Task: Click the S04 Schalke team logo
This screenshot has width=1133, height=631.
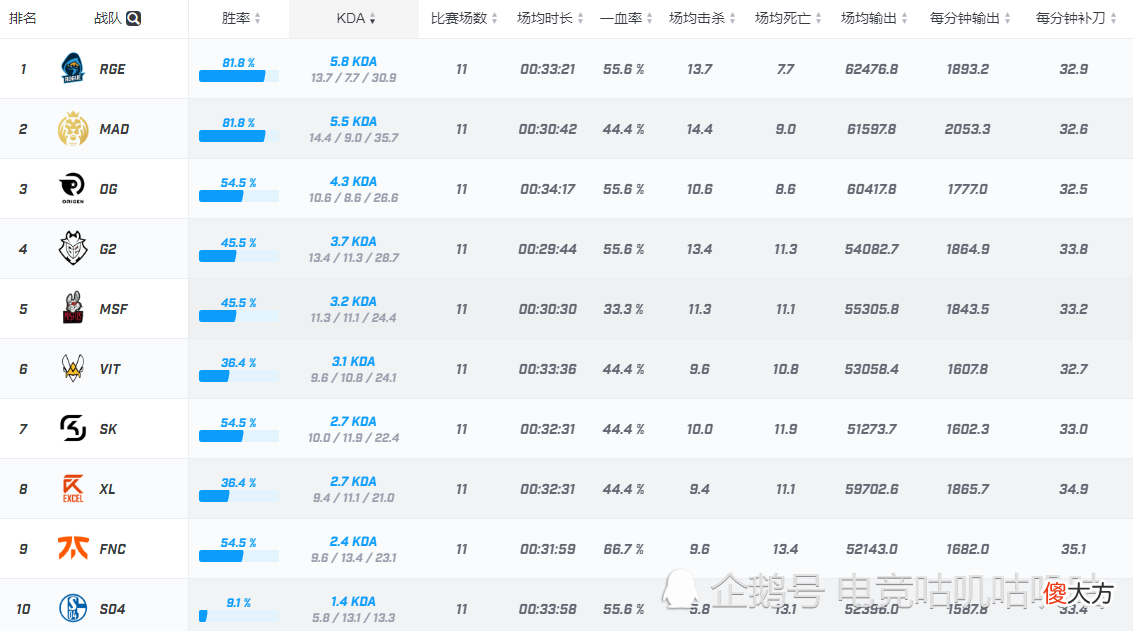Action: [x=73, y=608]
